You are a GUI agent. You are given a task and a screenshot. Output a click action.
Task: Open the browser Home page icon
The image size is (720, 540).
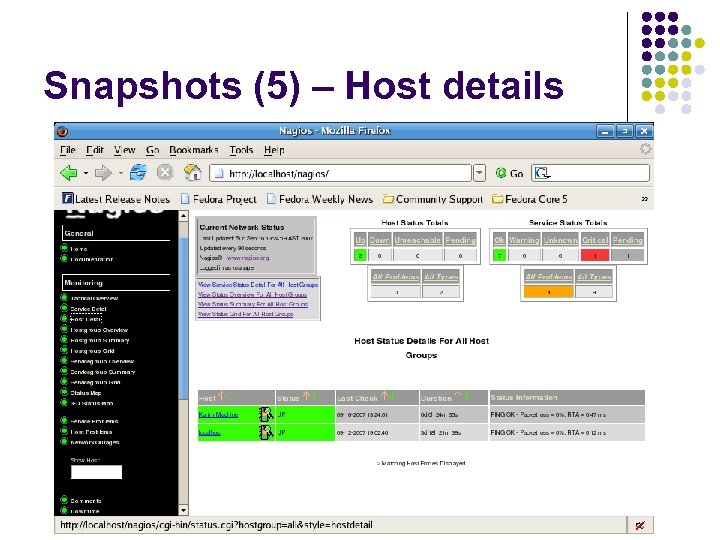coord(192,173)
